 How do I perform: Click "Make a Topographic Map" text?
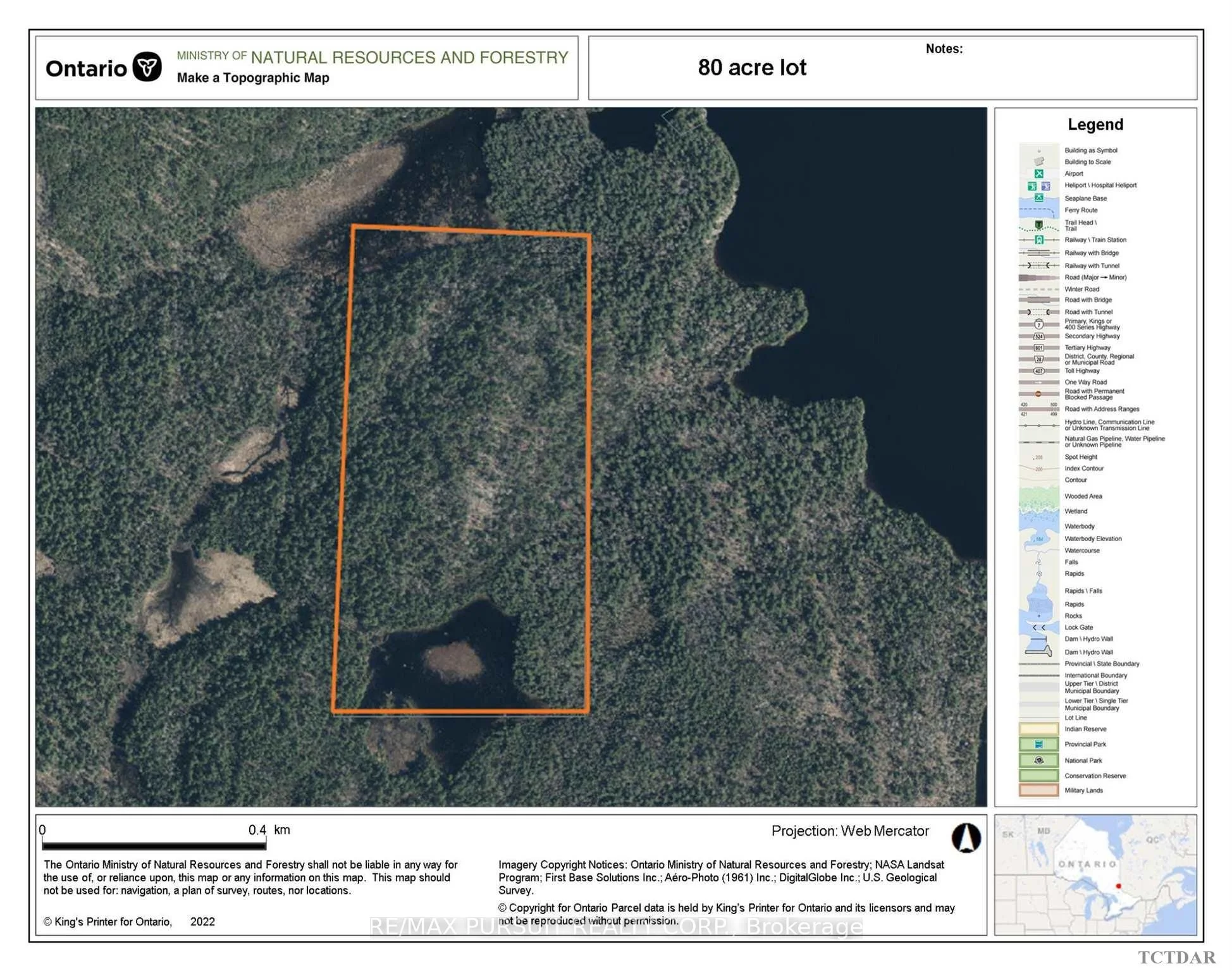(x=253, y=78)
